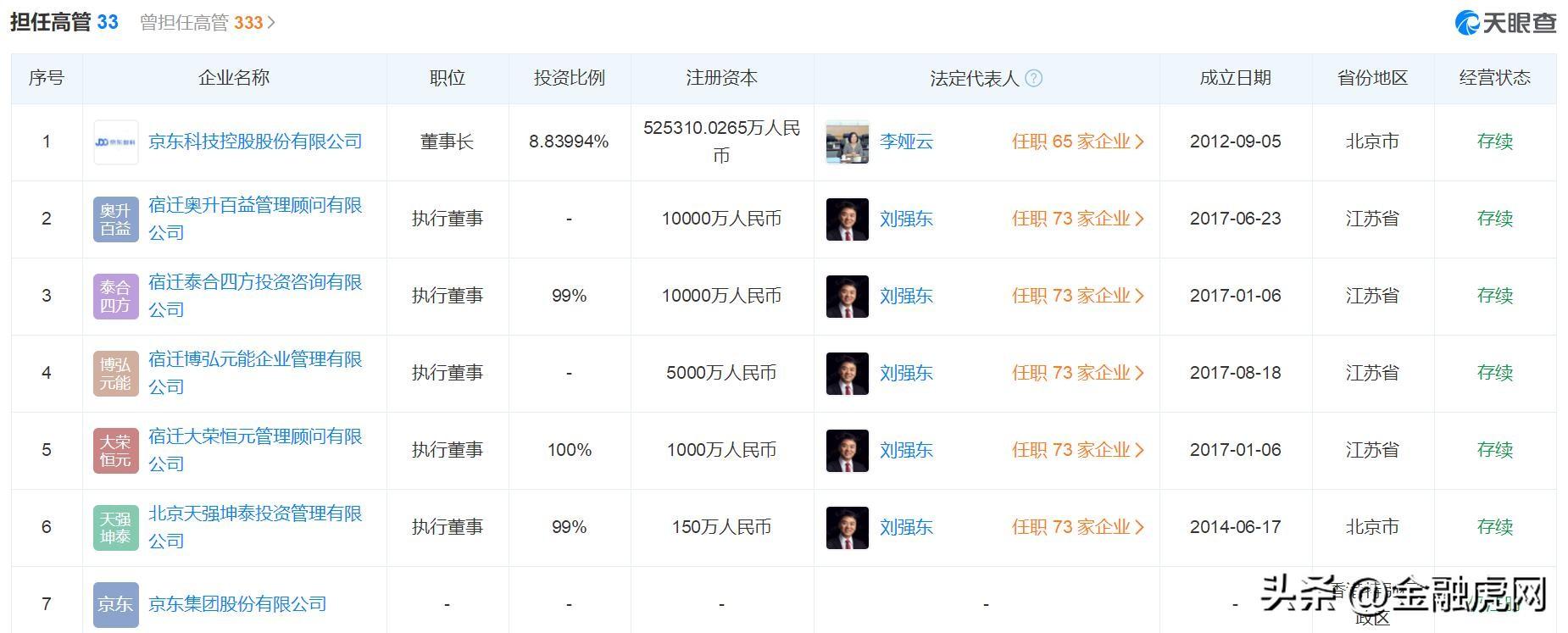Expand 任职 65 家企业 for 李娅云

click(1078, 142)
